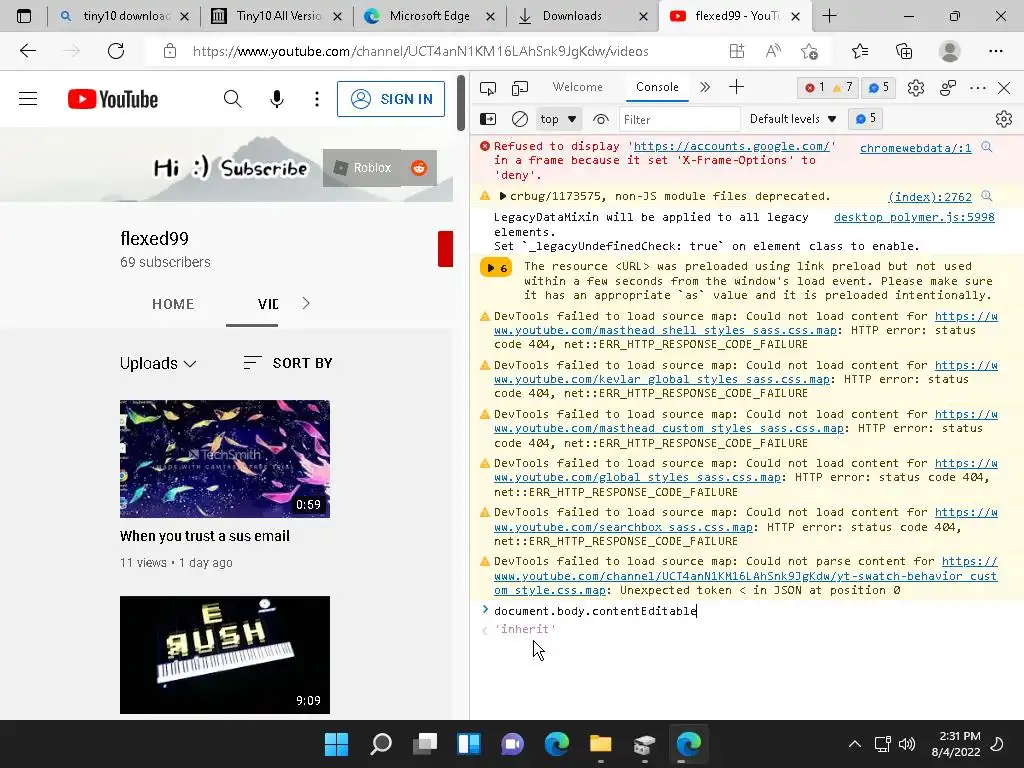1024x768 pixels.
Task: Expand the crbug/1173575 warning message
Action: 503,196
